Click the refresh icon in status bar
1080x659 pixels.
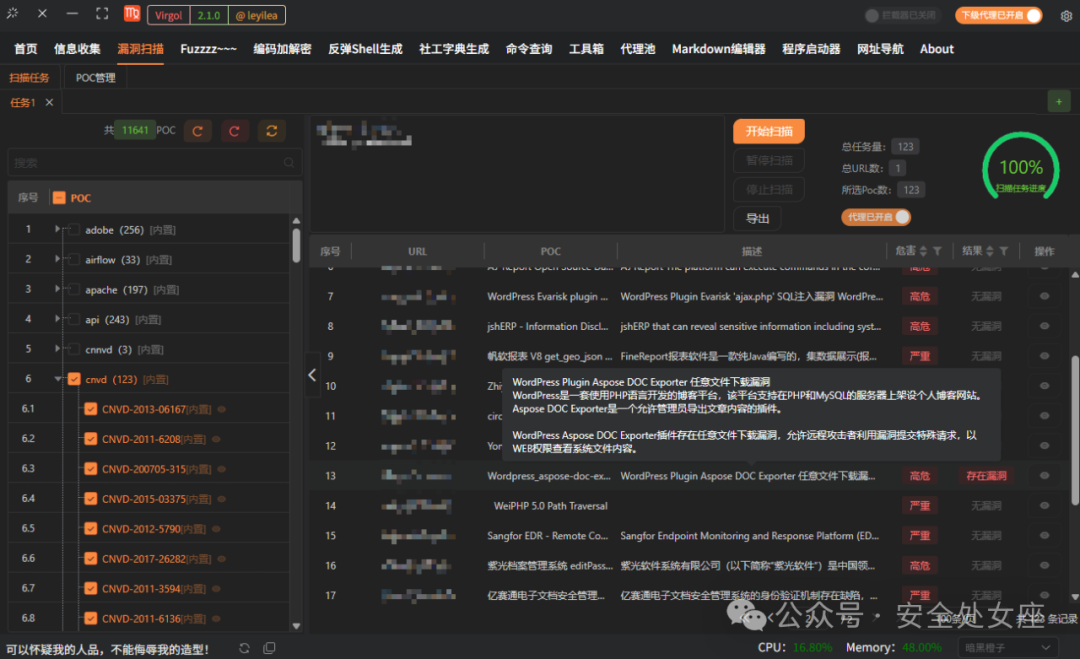pos(245,648)
